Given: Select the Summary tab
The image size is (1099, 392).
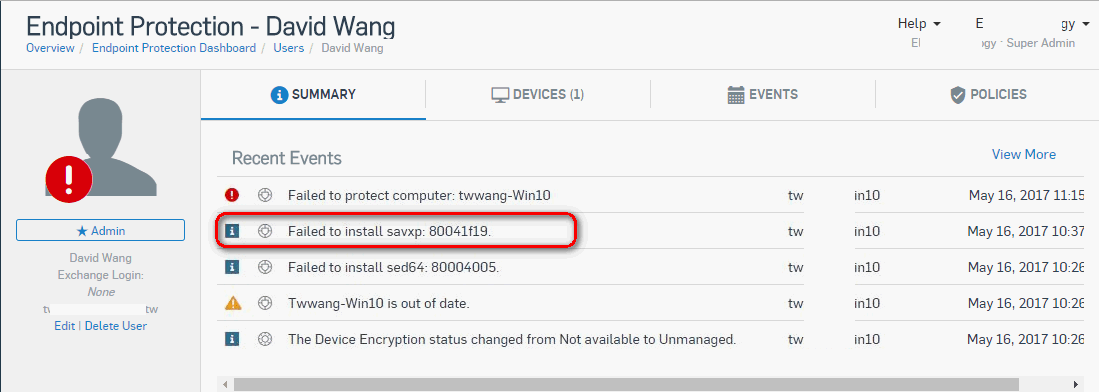Looking at the screenshot, I should (x=313, y=95).
